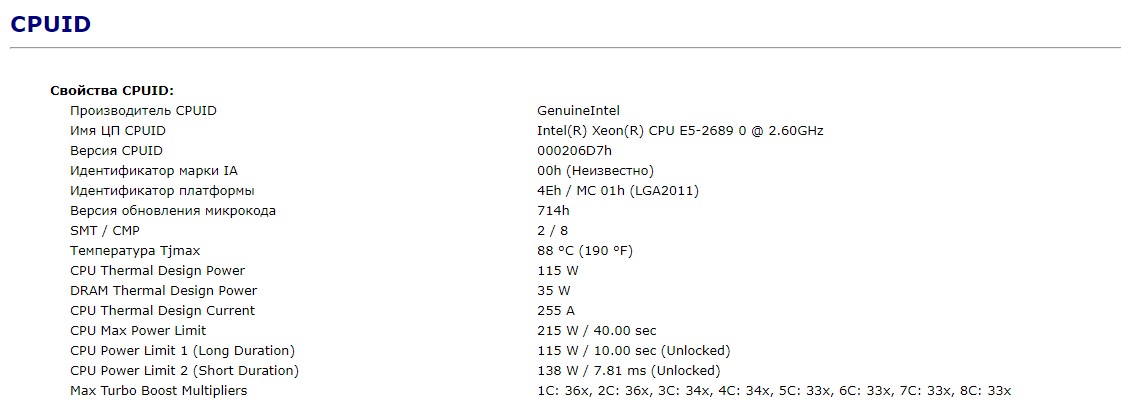Select the Intel Xeon E5-2689 CPU name value
Screen dimensions: 1121x411
click(x=680, y=130)
